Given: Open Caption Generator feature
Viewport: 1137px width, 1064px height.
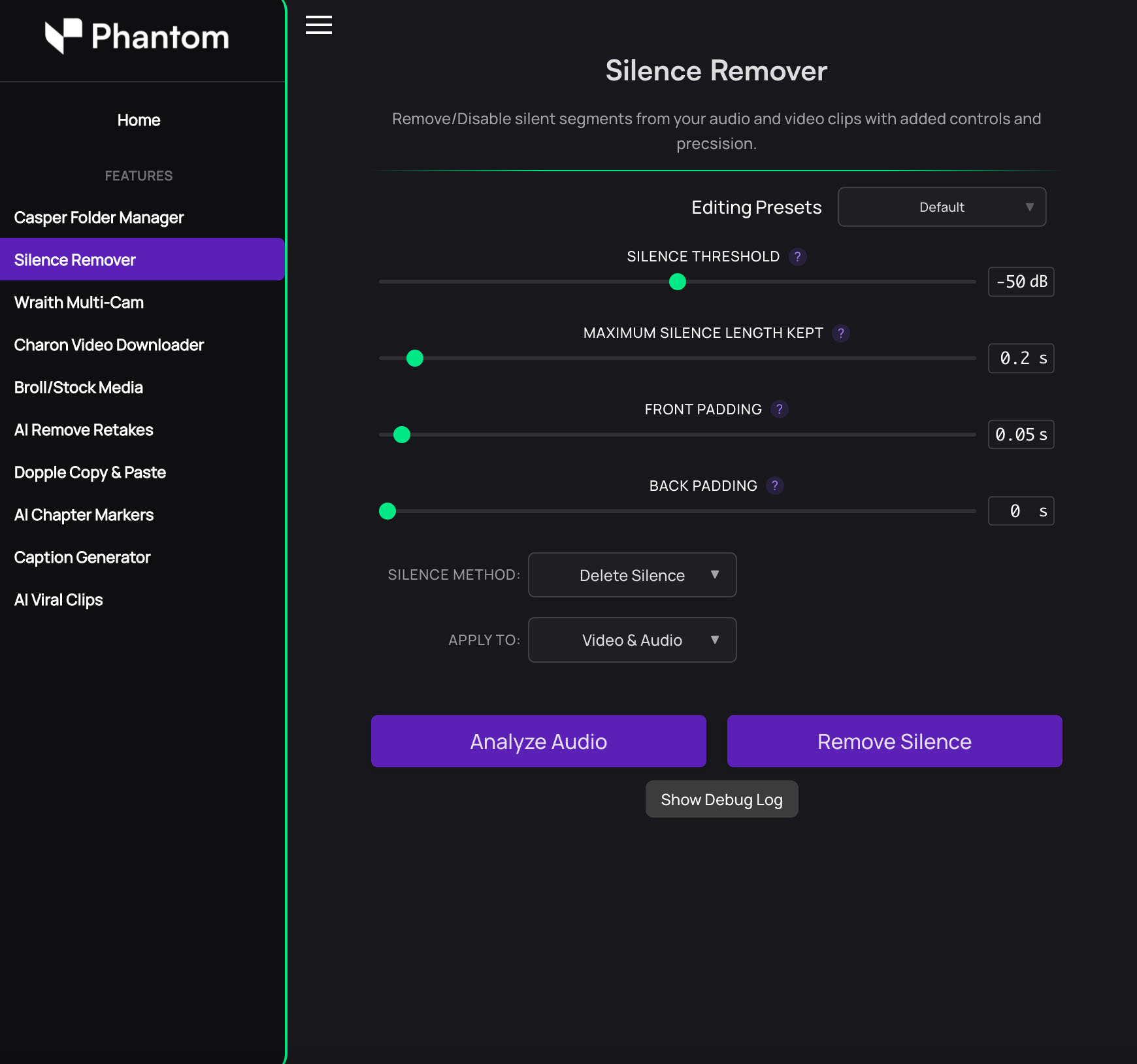Looking at the screenshot, I should click(82, 557).
